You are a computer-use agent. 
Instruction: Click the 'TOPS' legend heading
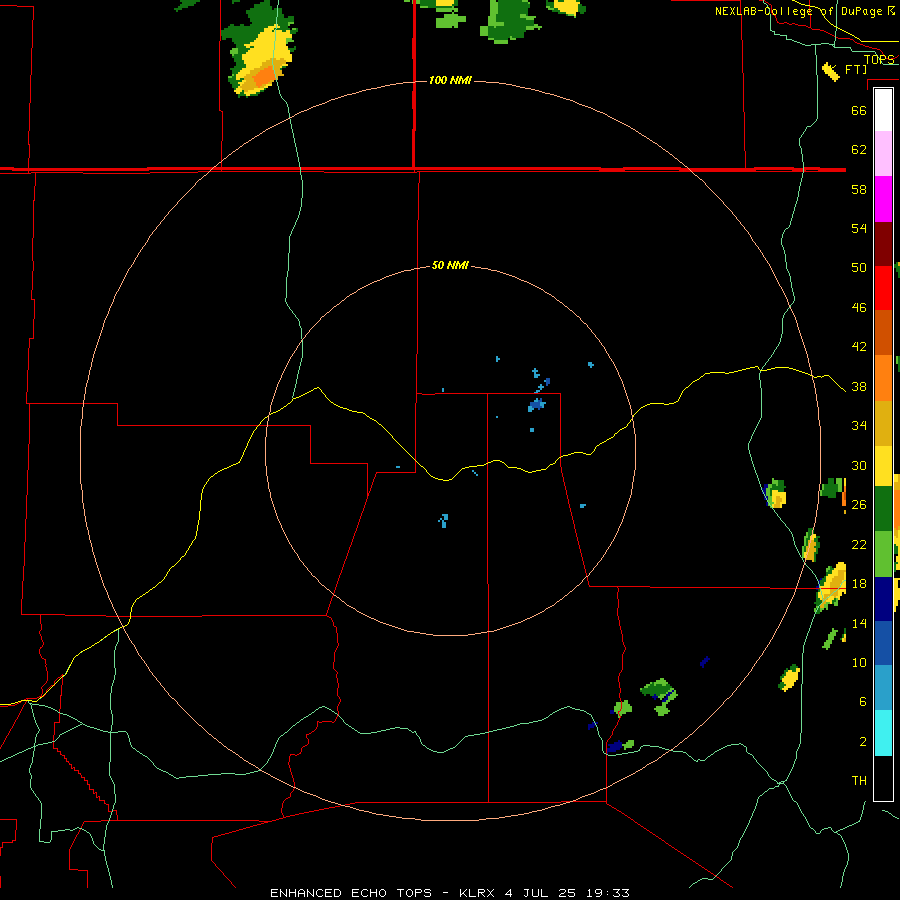pyautogui.click(x=879, y=60)
